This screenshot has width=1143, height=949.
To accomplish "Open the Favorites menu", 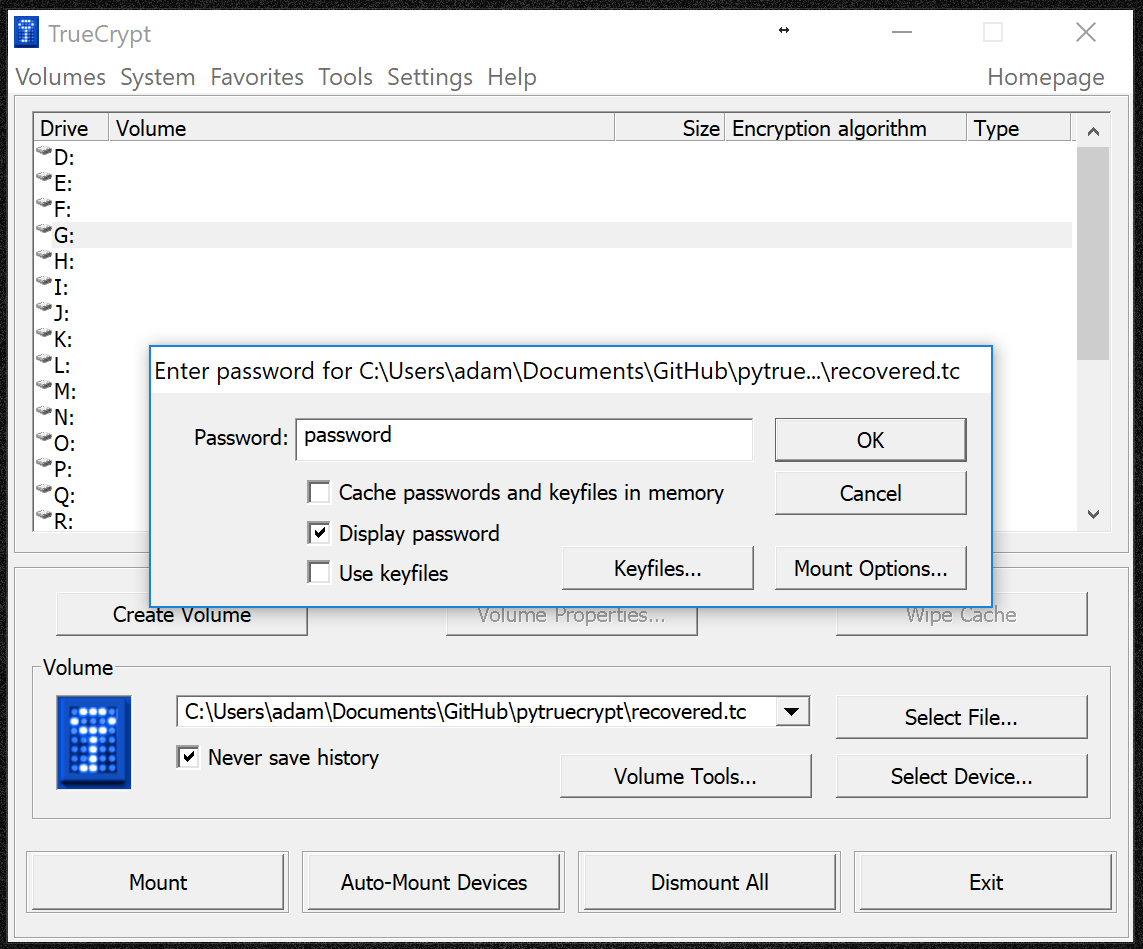I will point(257,77).
